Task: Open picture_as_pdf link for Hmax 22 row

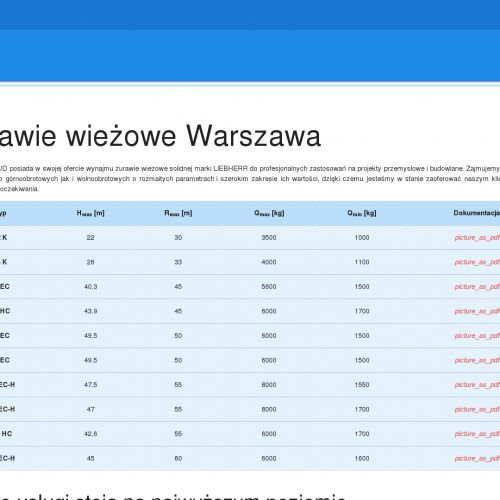Action: (x=477, y=238)
